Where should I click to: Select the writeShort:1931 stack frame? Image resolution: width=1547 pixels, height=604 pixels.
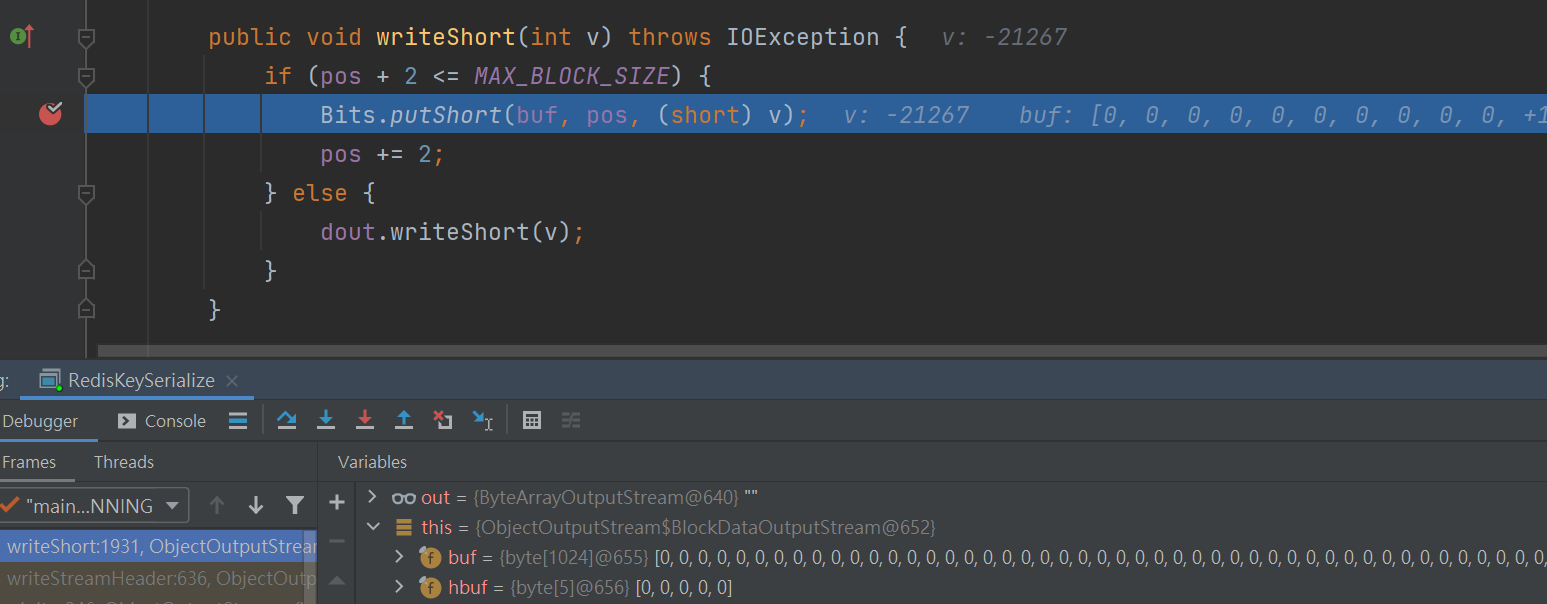158,547
